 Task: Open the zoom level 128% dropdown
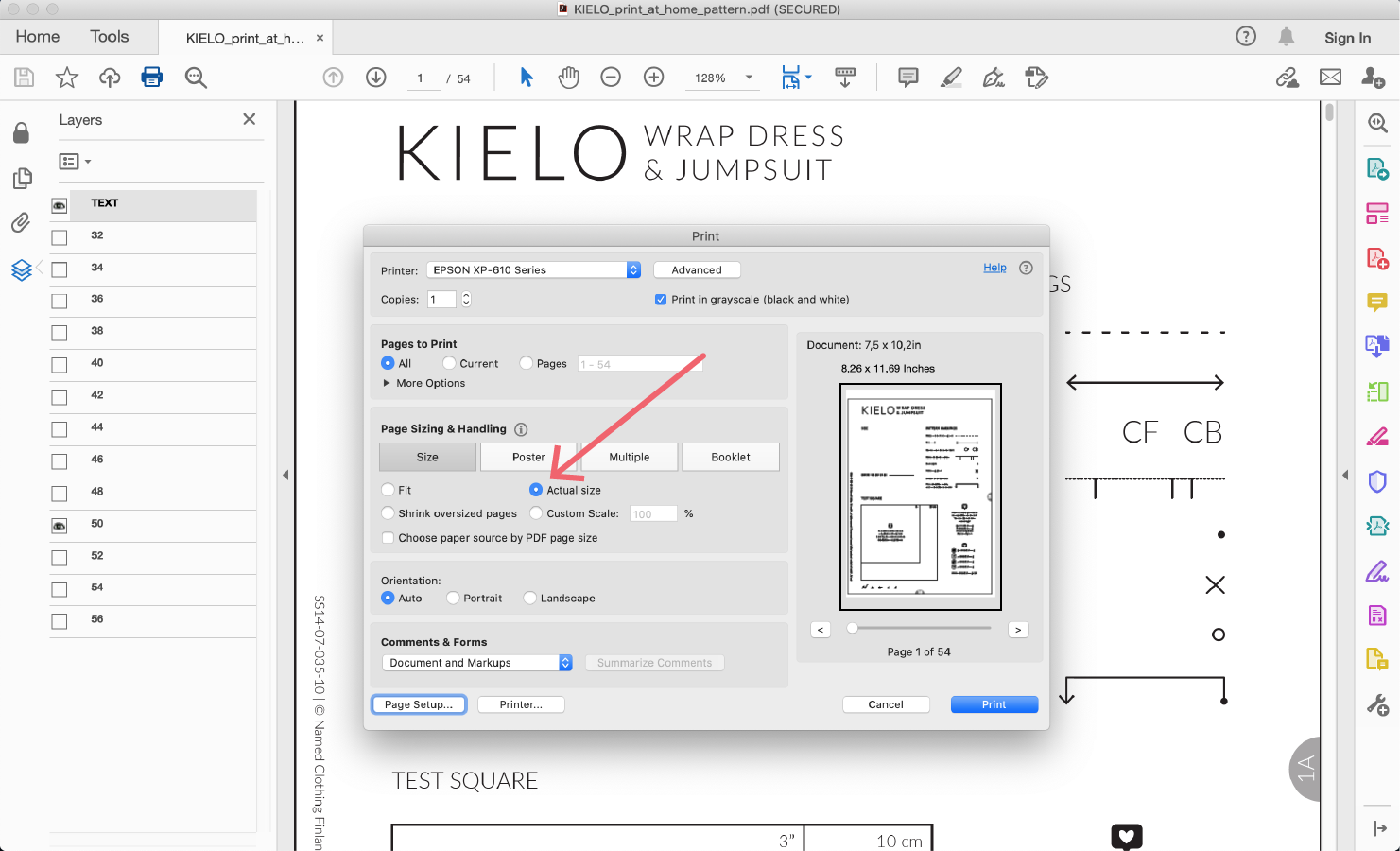tap(749, 78)
